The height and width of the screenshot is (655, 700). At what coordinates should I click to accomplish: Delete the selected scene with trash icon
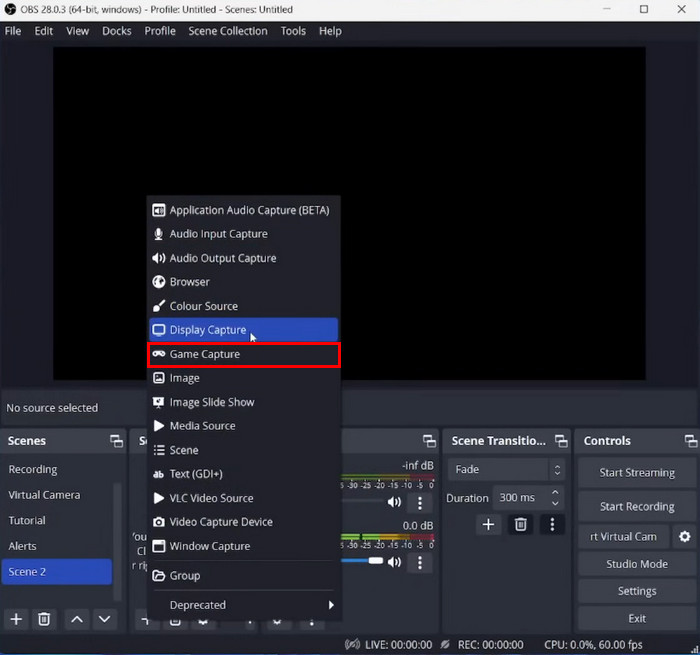click(x=44, y=619)
